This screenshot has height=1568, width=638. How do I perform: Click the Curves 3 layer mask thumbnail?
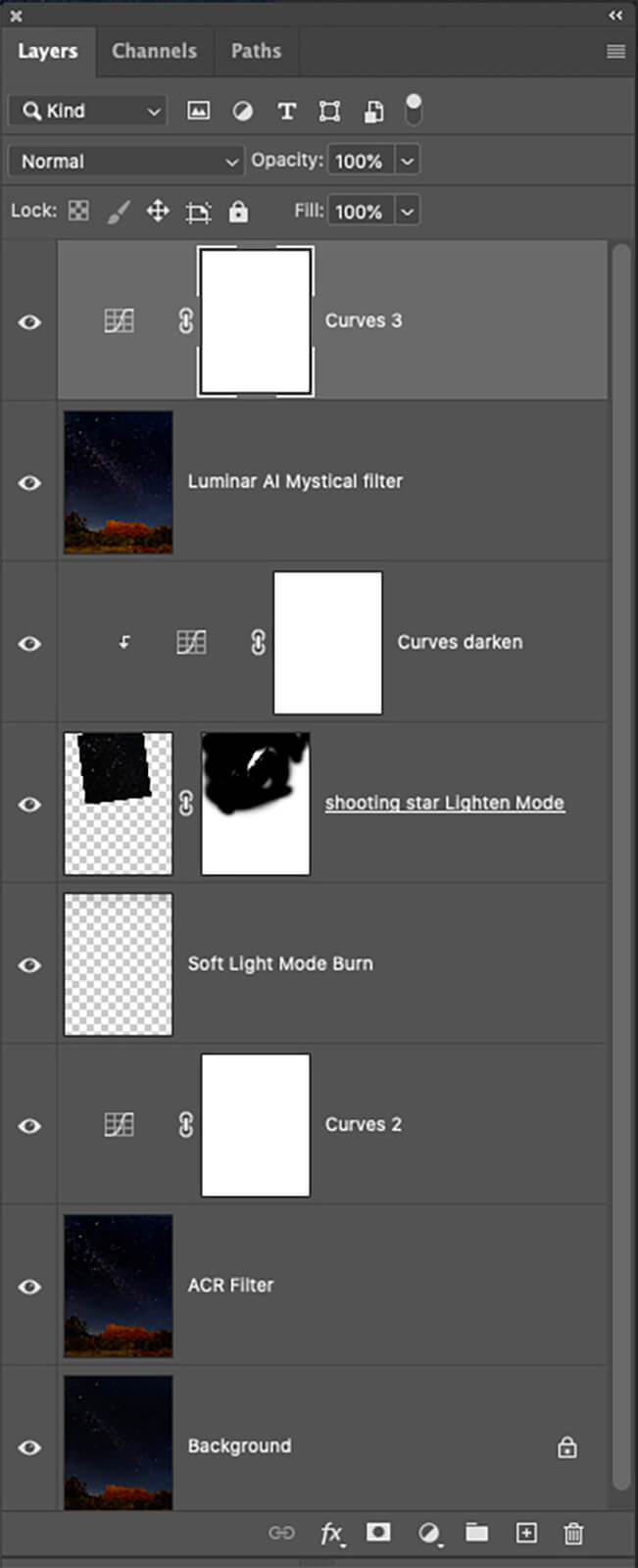coord(256,321)
